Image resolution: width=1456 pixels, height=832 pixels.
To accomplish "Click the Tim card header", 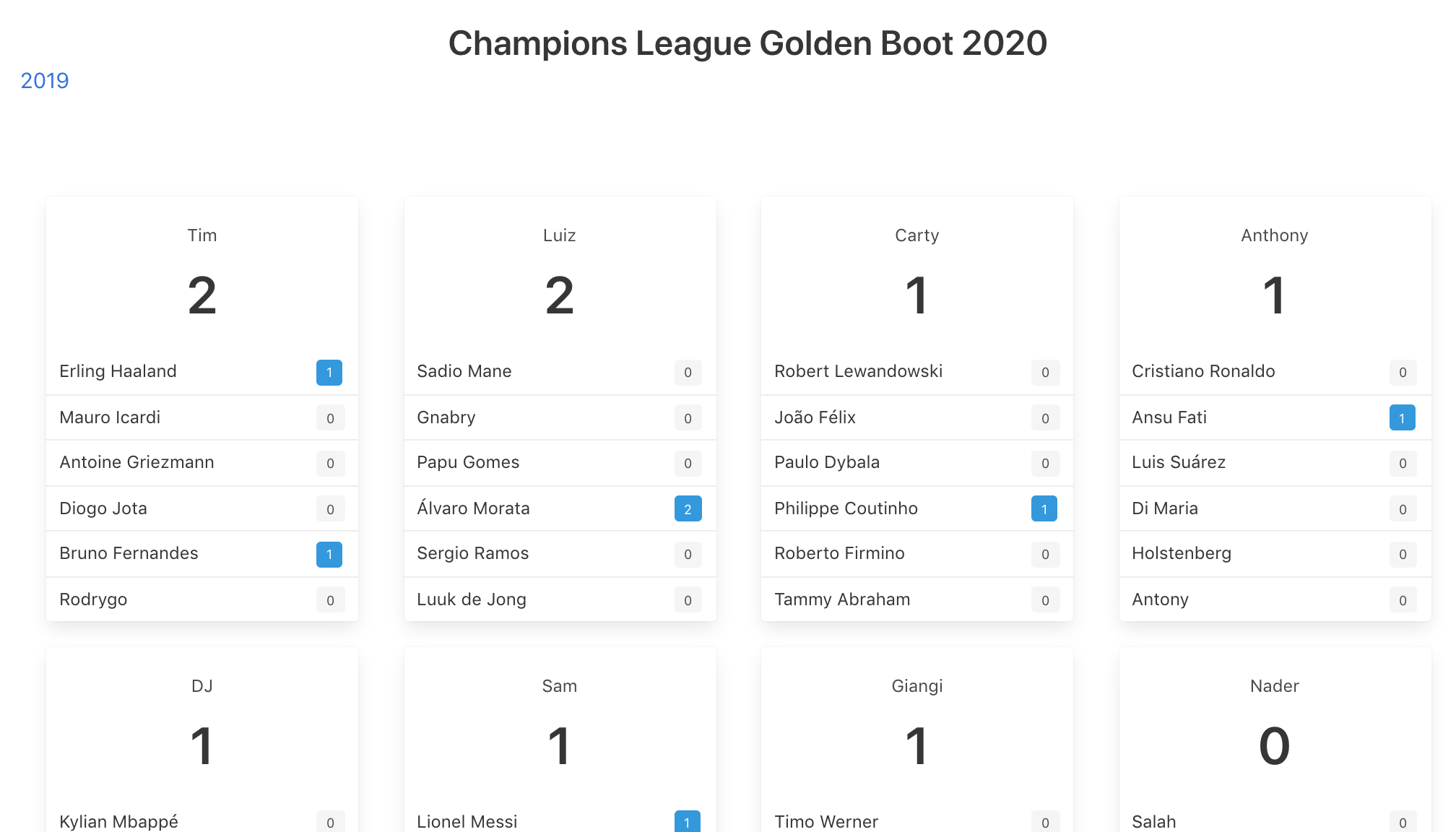I will (x=202, y=235).
